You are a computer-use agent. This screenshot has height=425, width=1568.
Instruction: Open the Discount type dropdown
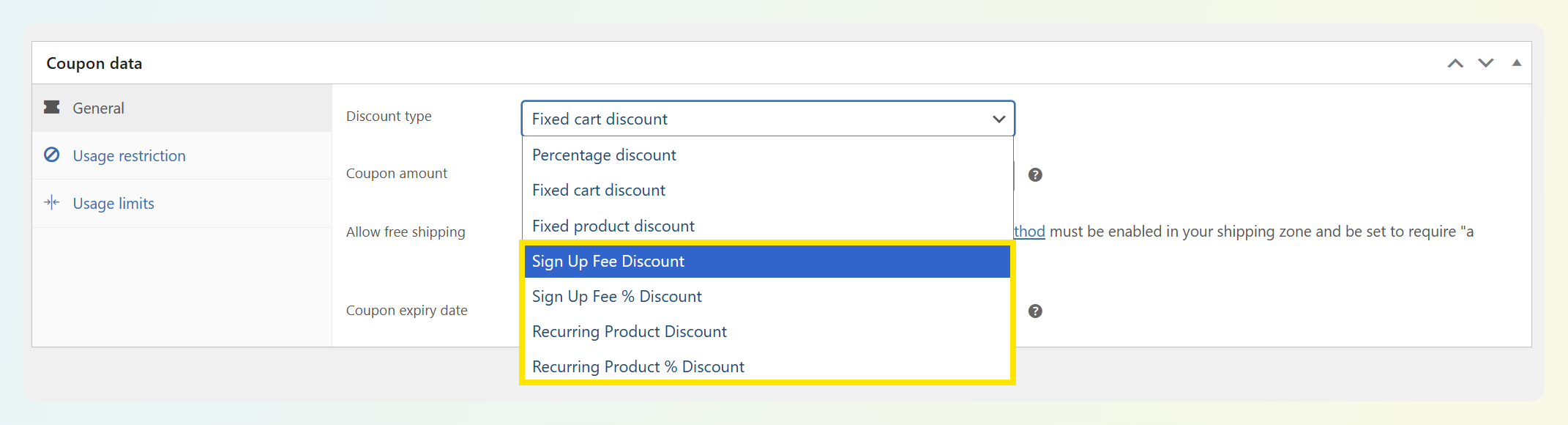767,119
